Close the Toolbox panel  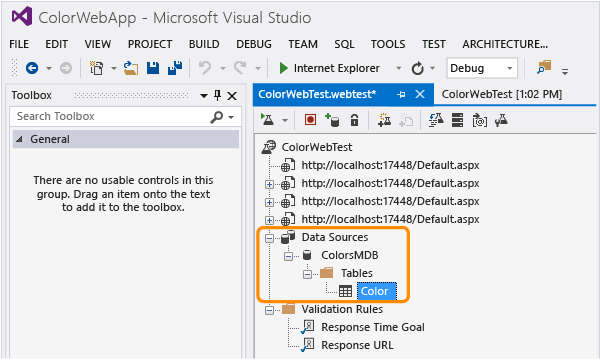tap(232, 96)
